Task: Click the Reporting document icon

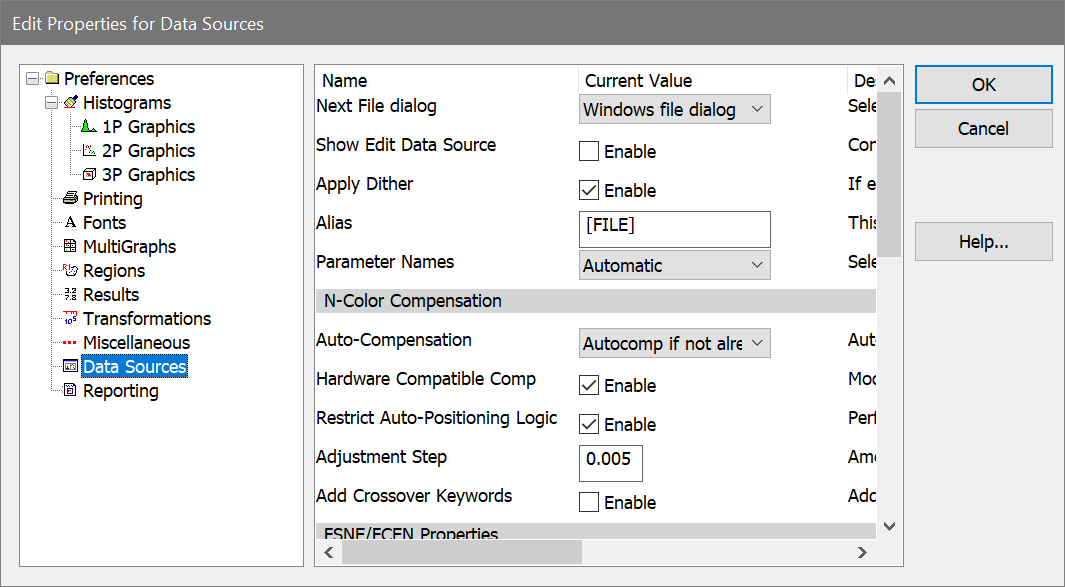Action: 70,391
